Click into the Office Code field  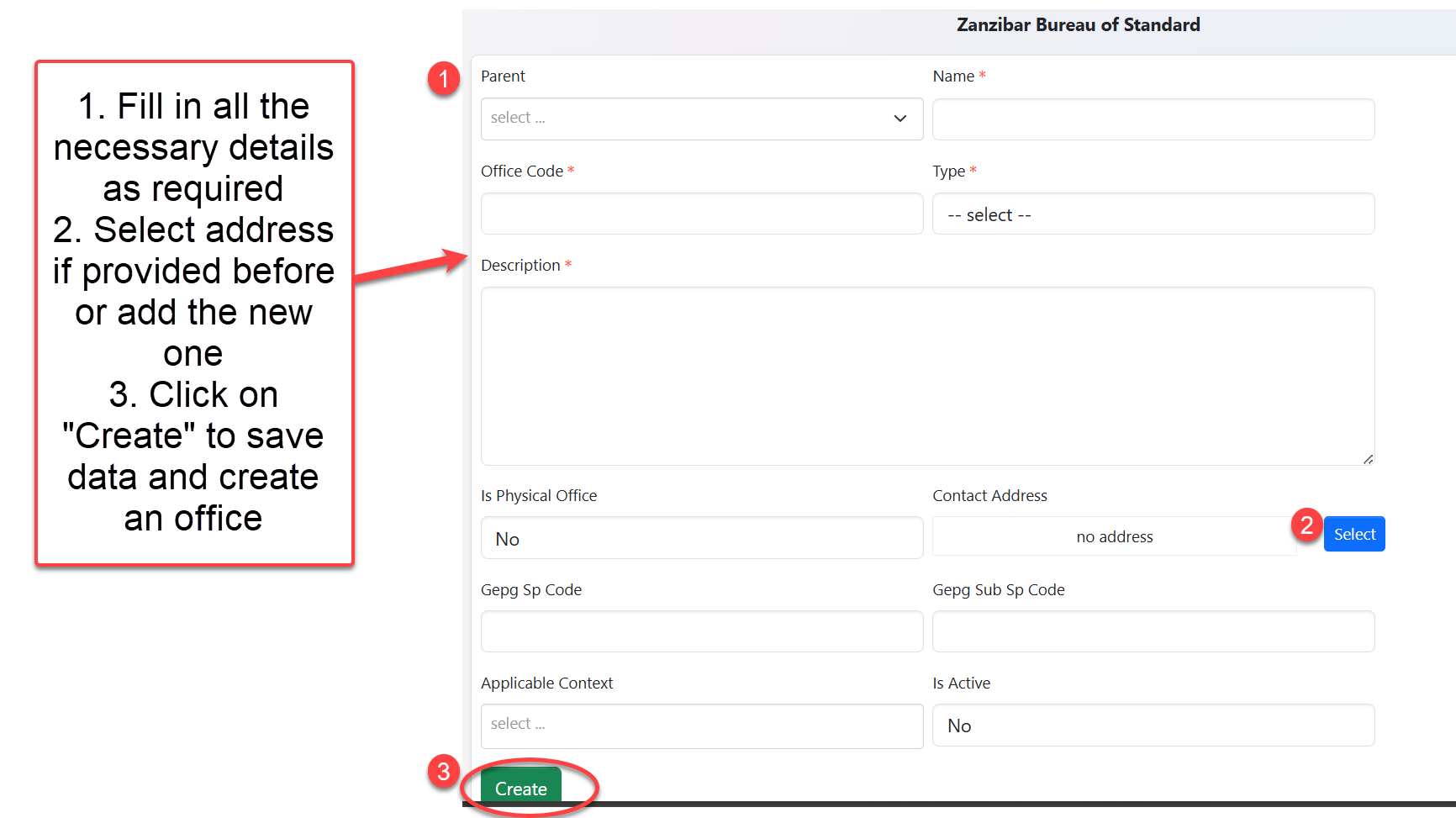click(x=701, y=214)
